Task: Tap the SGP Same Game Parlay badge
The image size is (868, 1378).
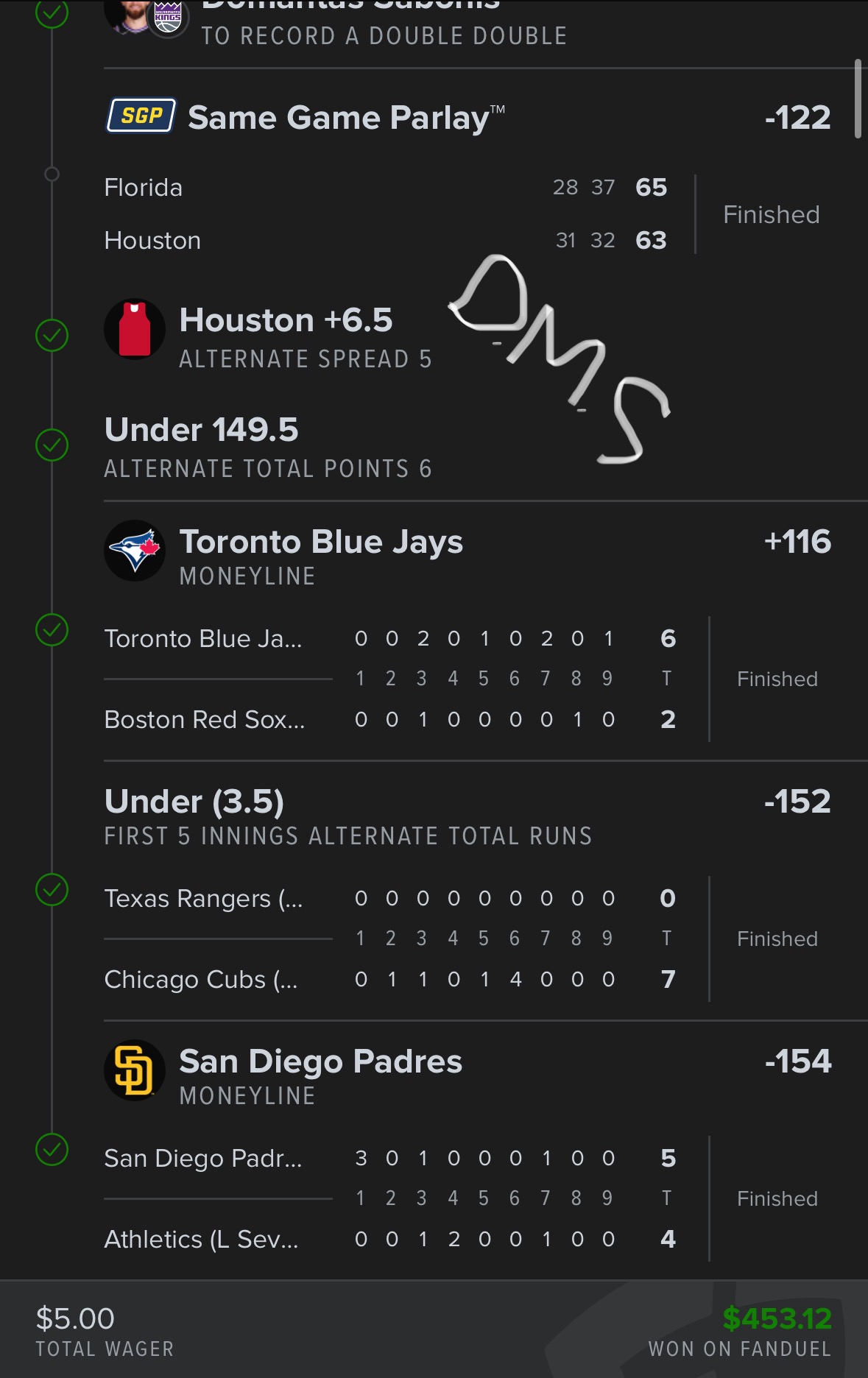Action: [x=141, y=116]
